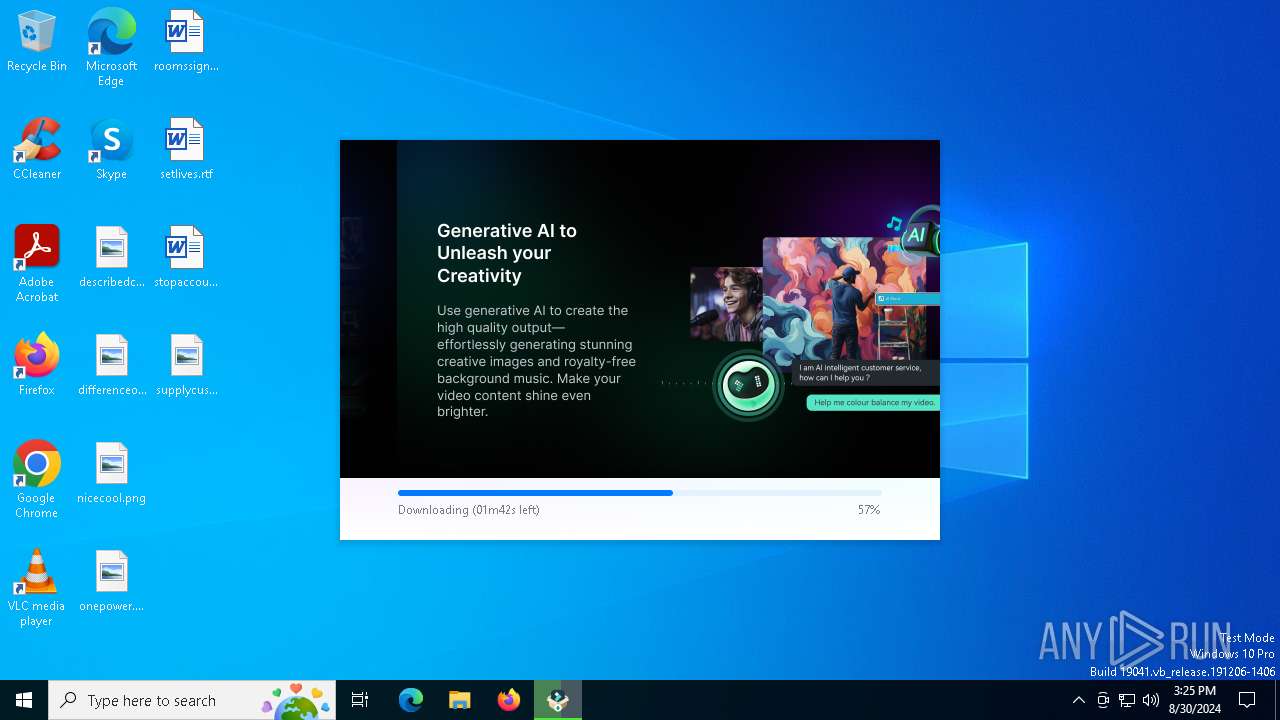Show hidden system tray icons
Image resolution: width=1280 pixels, height=720 pixels.
click(x=1078, y=700)
